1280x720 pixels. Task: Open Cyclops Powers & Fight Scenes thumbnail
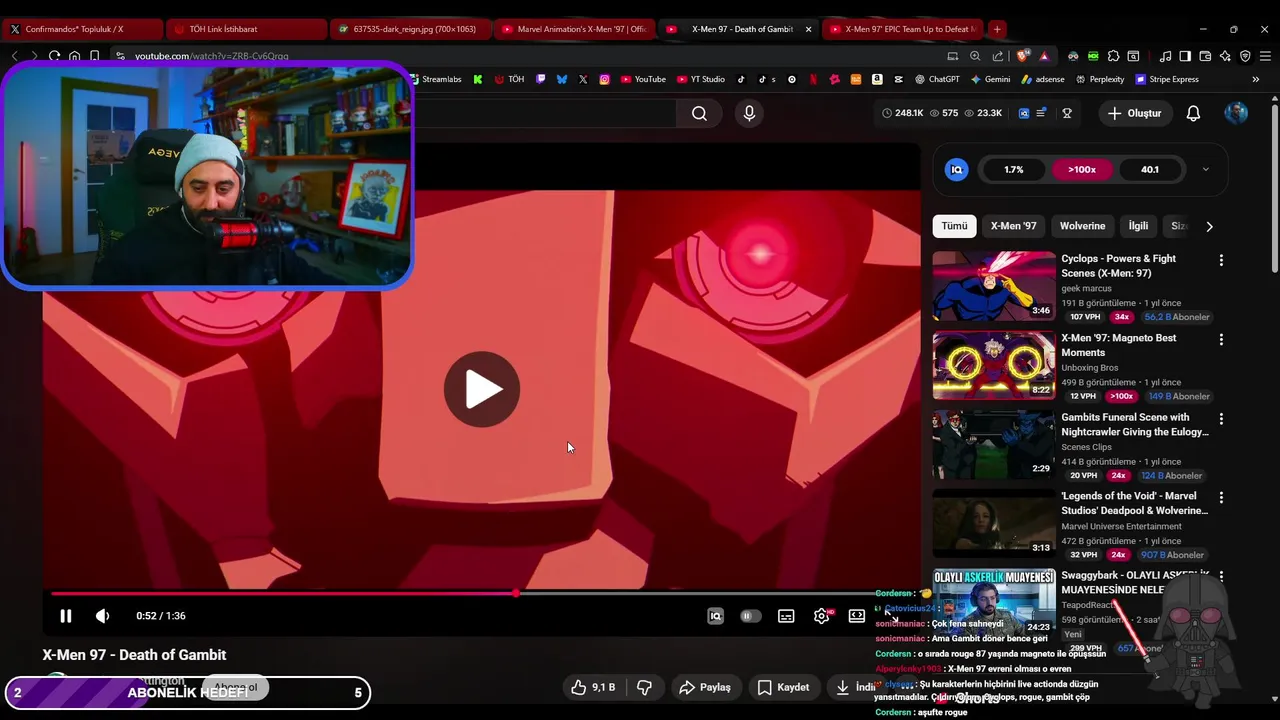(994, 286)
